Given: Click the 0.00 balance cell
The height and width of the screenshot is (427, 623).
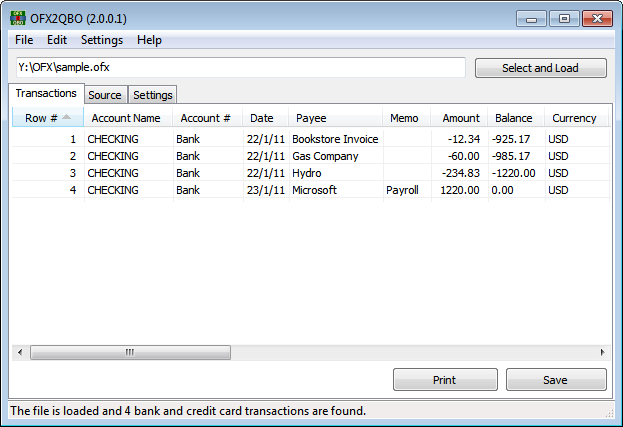Looking at the screenshot, I should click(516, 190).
